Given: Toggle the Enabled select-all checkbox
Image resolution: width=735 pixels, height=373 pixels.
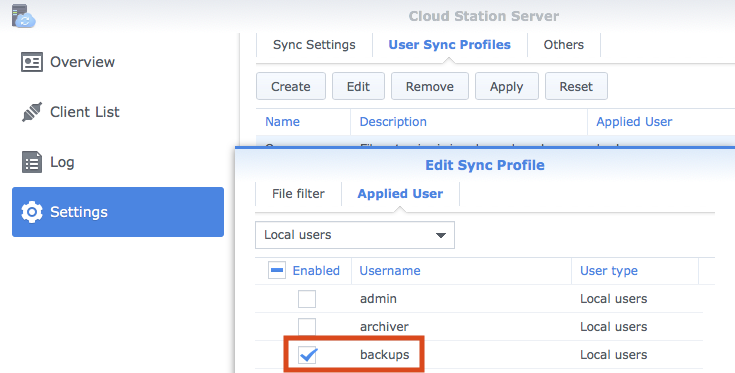Looking at the screenshot, I should [x=277, y=270].
